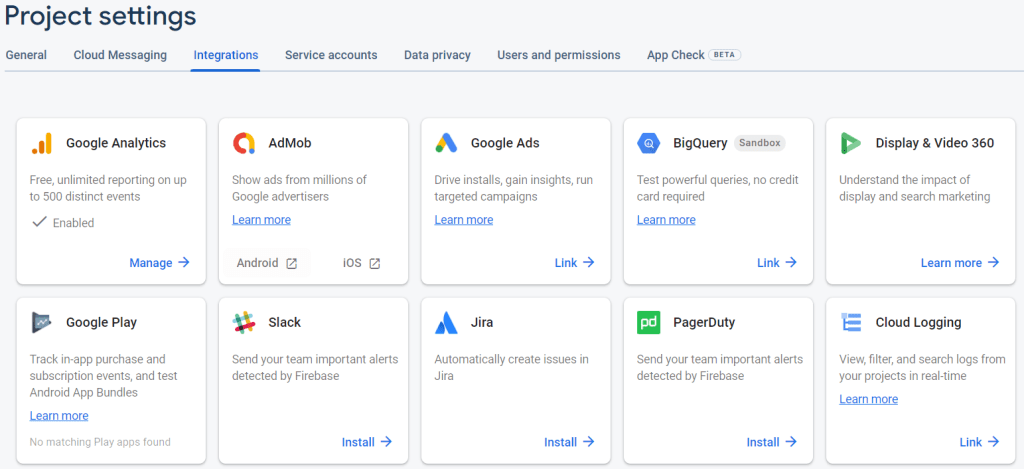
Task: Click the Google Ads card title
Action: click(x=505, y=143)
